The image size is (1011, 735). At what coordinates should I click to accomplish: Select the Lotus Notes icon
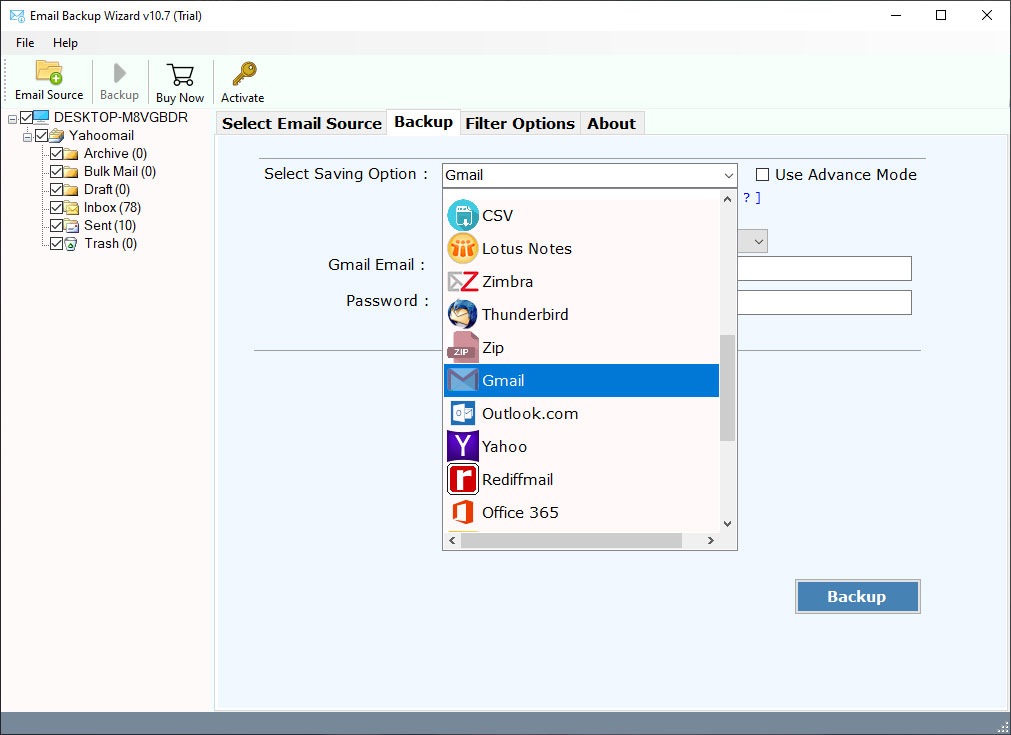click(x=462, y=248)
